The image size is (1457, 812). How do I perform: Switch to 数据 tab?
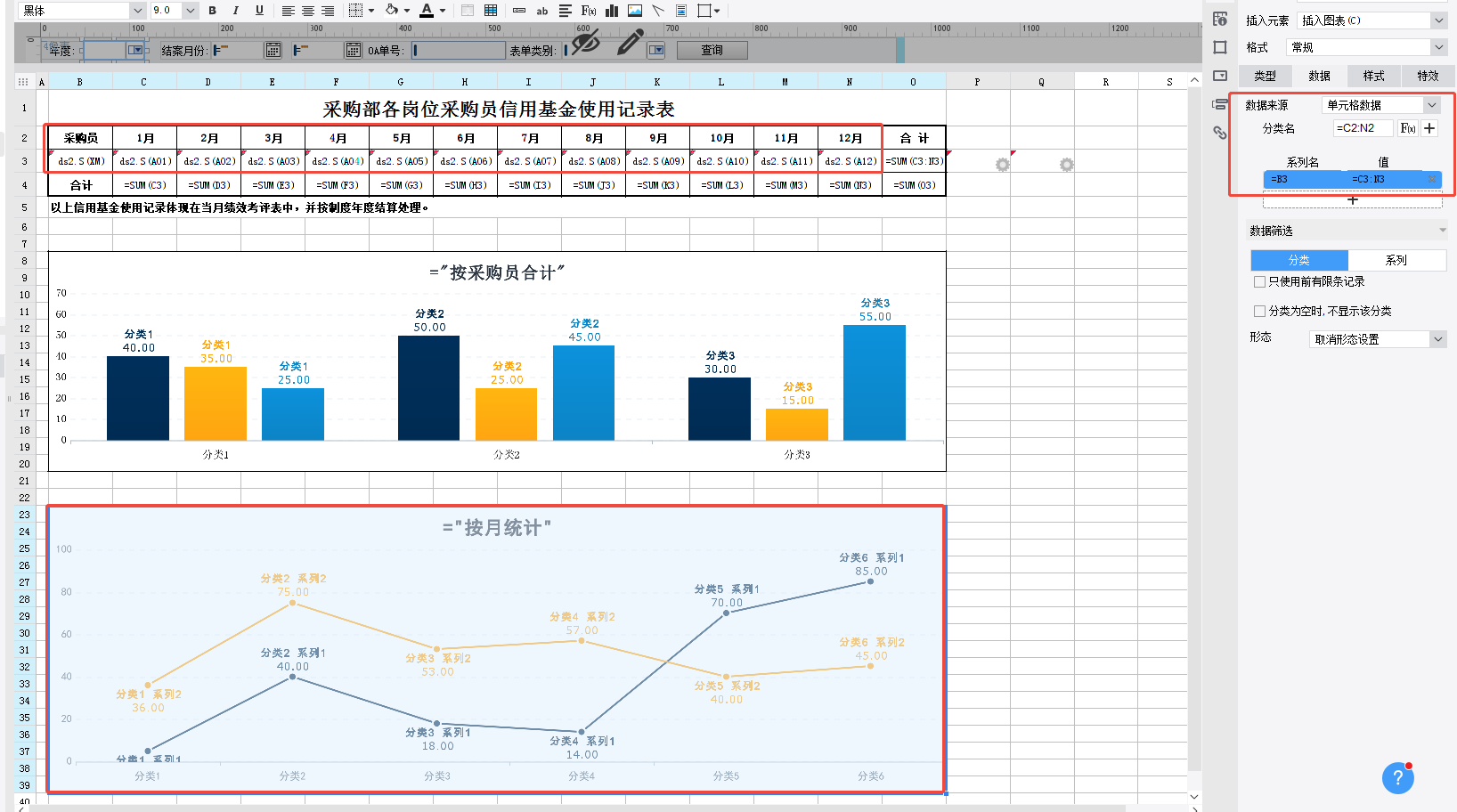pyautogui.click(x=1319, y=76)
